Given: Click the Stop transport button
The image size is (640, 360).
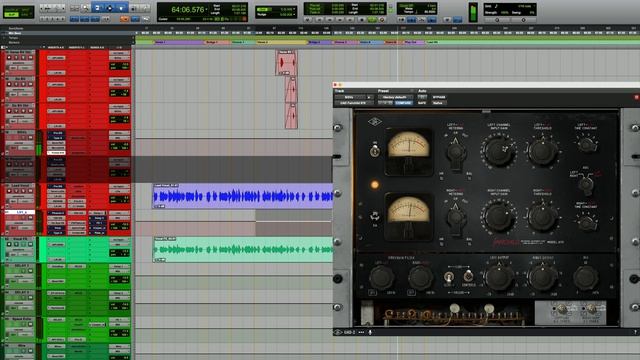Looking at the screenshot, I should 361,19.
